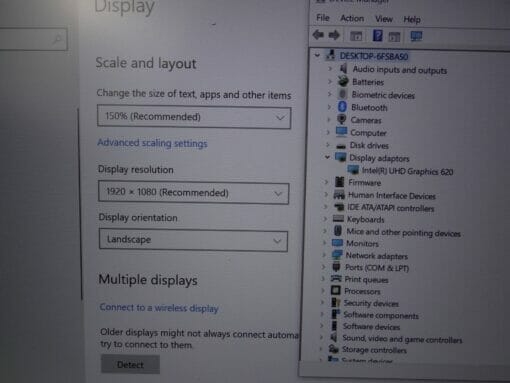Open the Landscape orientation dropdown
Image resolution: width=510 pixels, height=383 pixels.
[193, 240]
